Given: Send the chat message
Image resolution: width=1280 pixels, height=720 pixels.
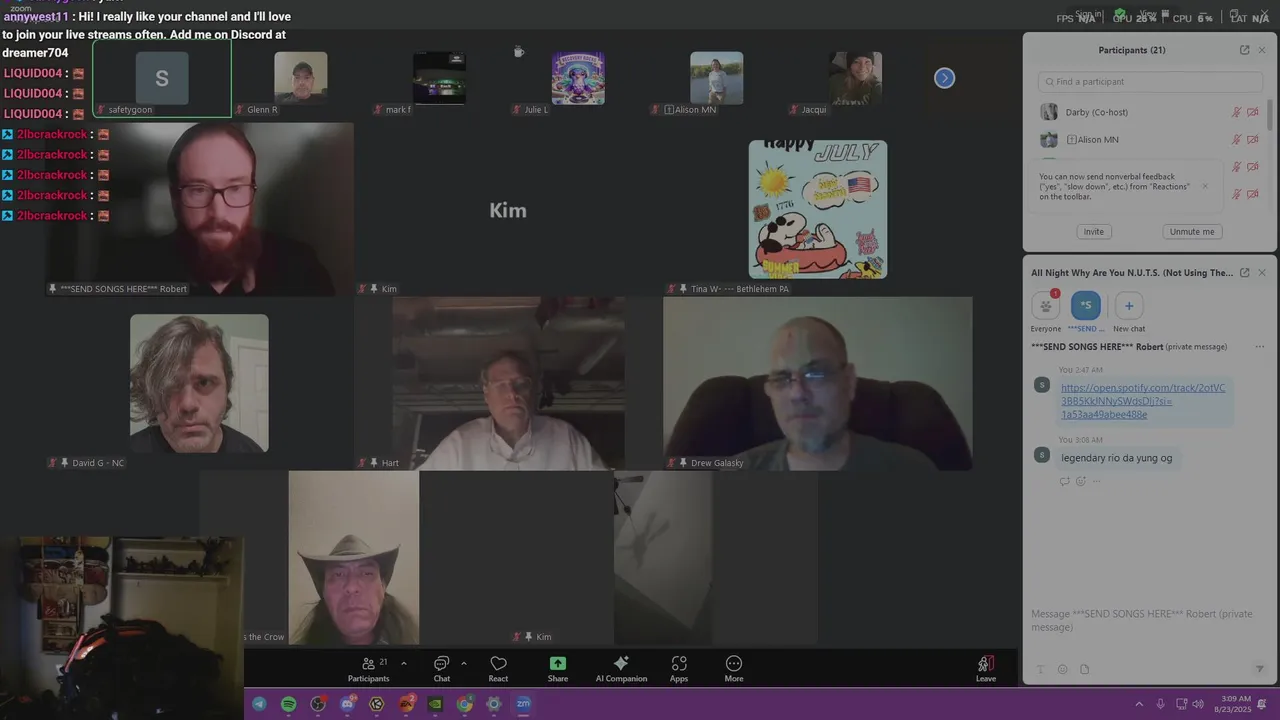Looking at the screenshot, I should tap(1259, 669).
